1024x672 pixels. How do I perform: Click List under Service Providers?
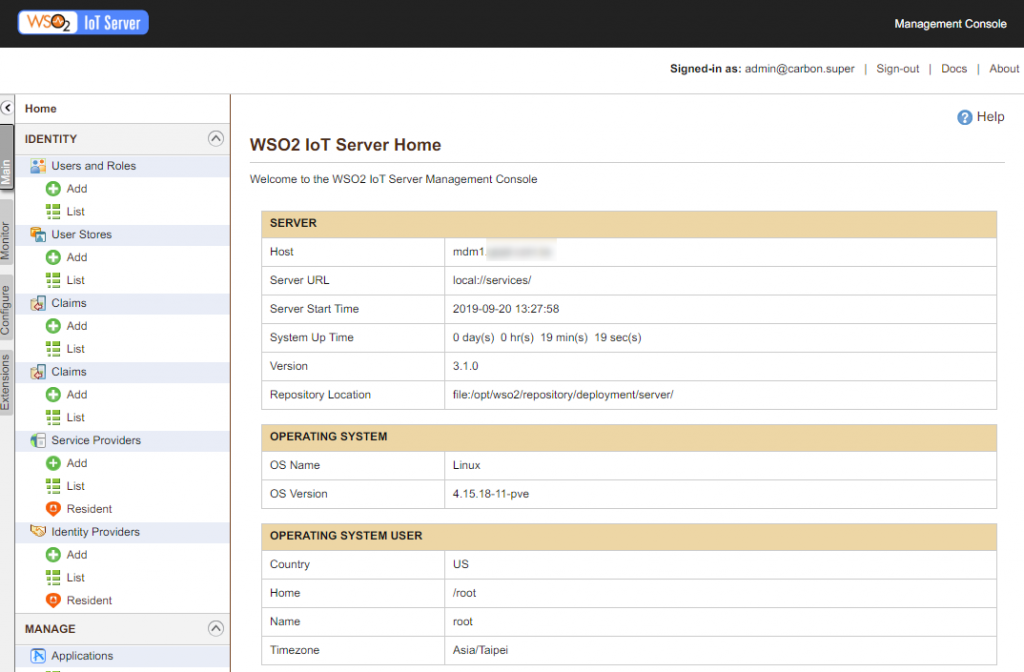[x=75, y=486]
